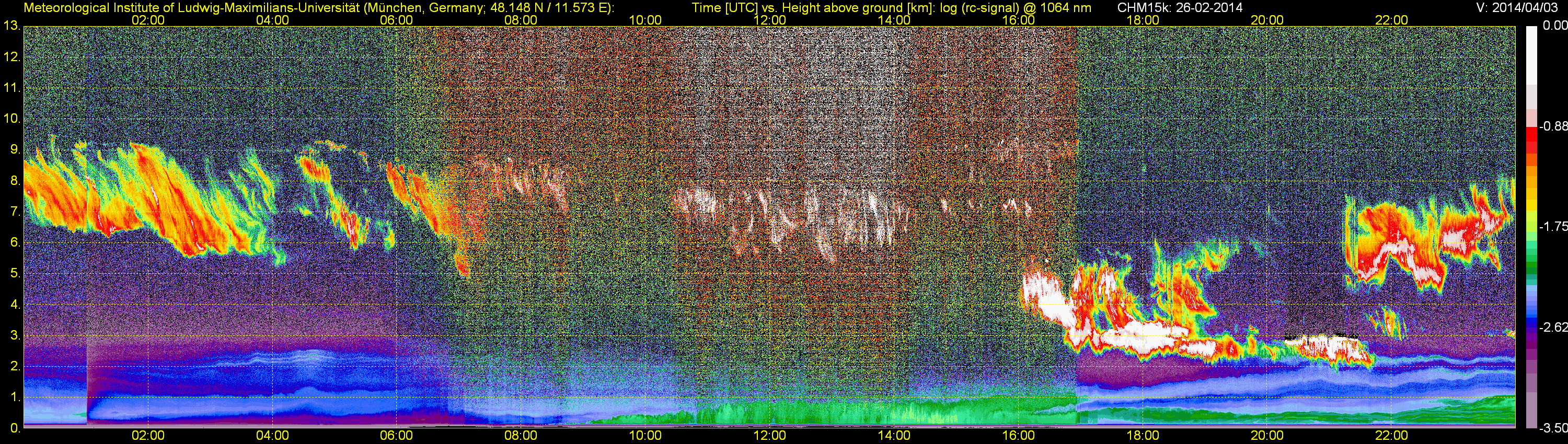
Task: Select the 08:00 label on the bottom time axis
Action: tap(521, 436)
